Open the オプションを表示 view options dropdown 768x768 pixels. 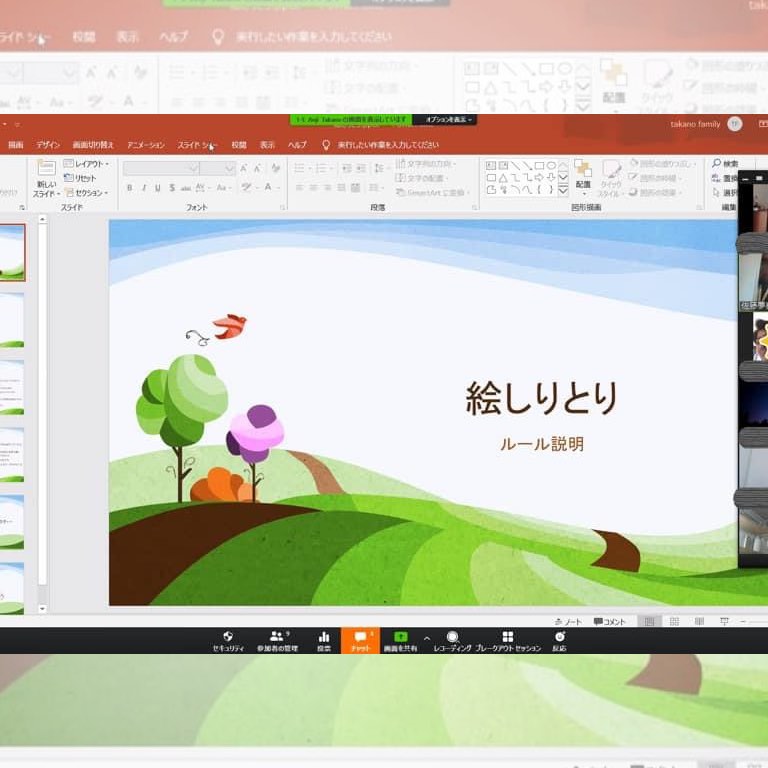pos(447,120)
